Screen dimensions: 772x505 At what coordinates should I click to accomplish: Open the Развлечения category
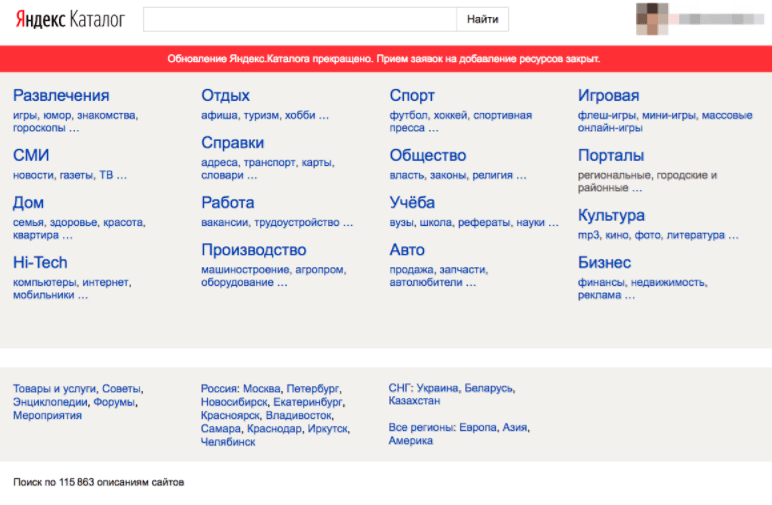pos(61,95)
